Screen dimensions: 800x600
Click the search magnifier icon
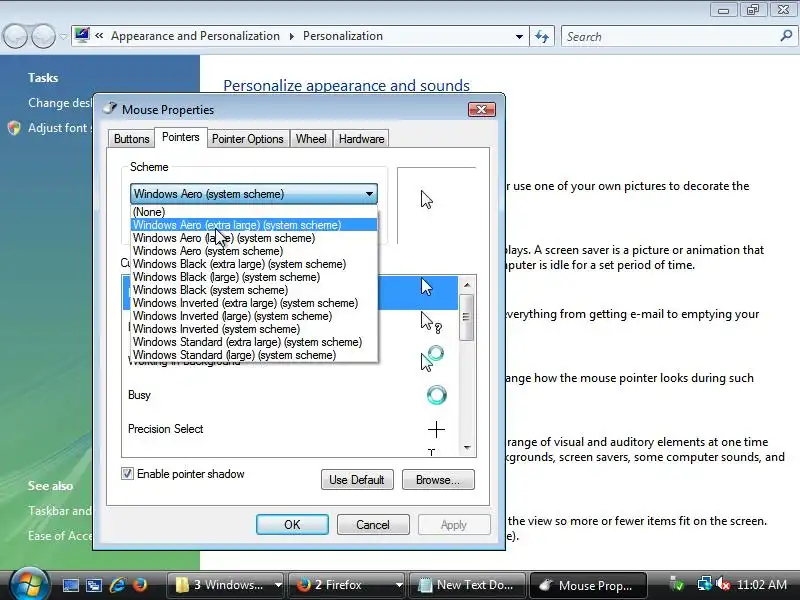point(786,36)
